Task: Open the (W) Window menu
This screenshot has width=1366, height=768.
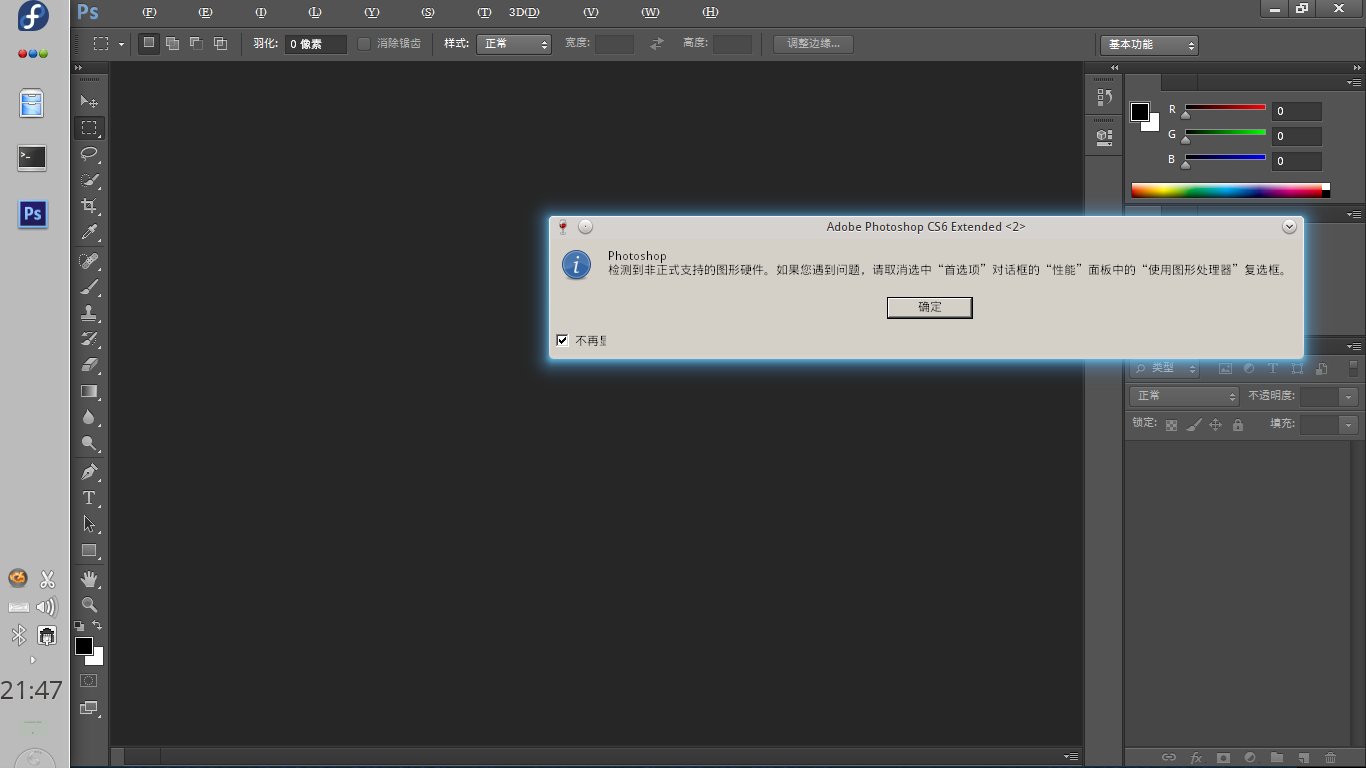Action: (x=650, y=12)
